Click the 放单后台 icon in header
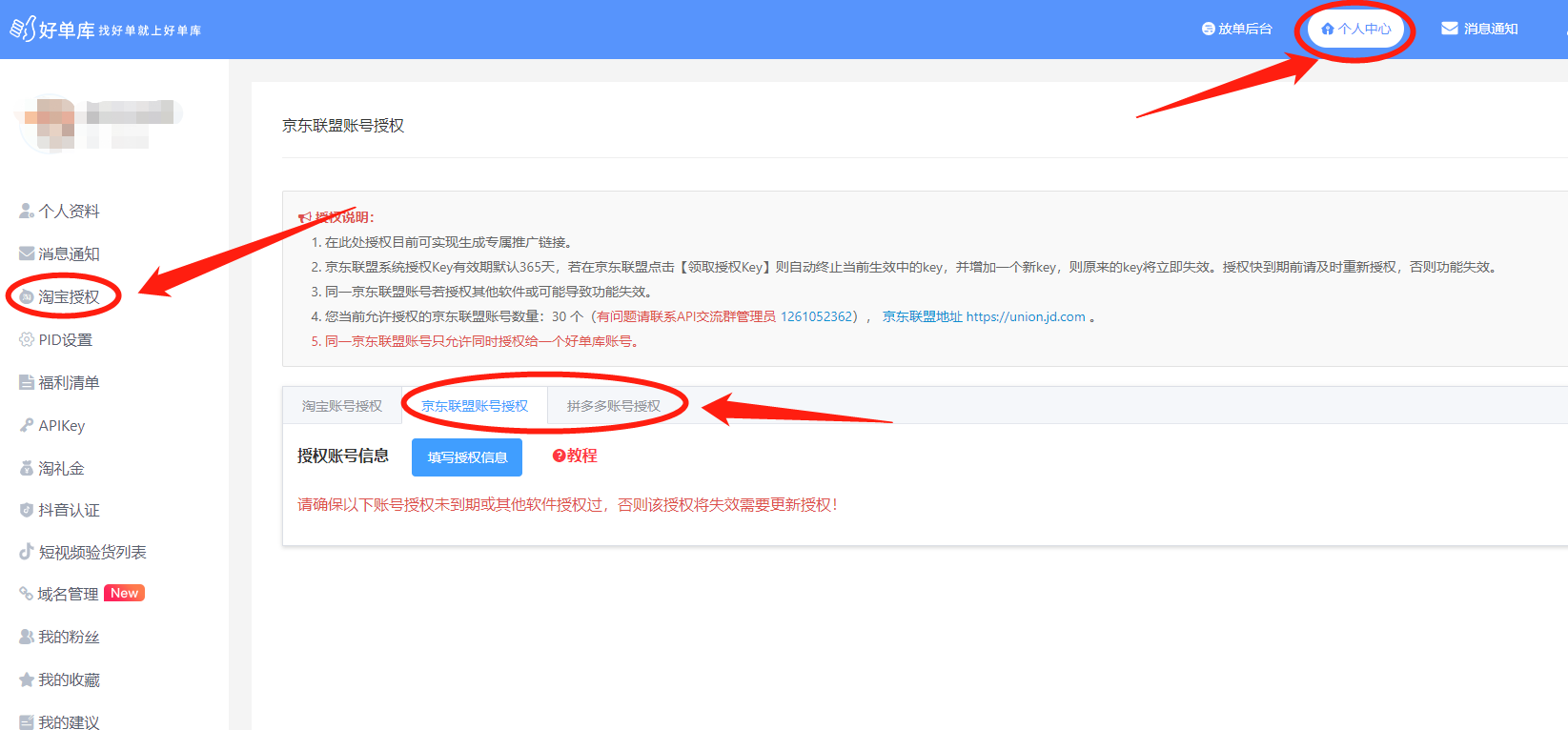1568x730 pixels. click(1208, 30)
